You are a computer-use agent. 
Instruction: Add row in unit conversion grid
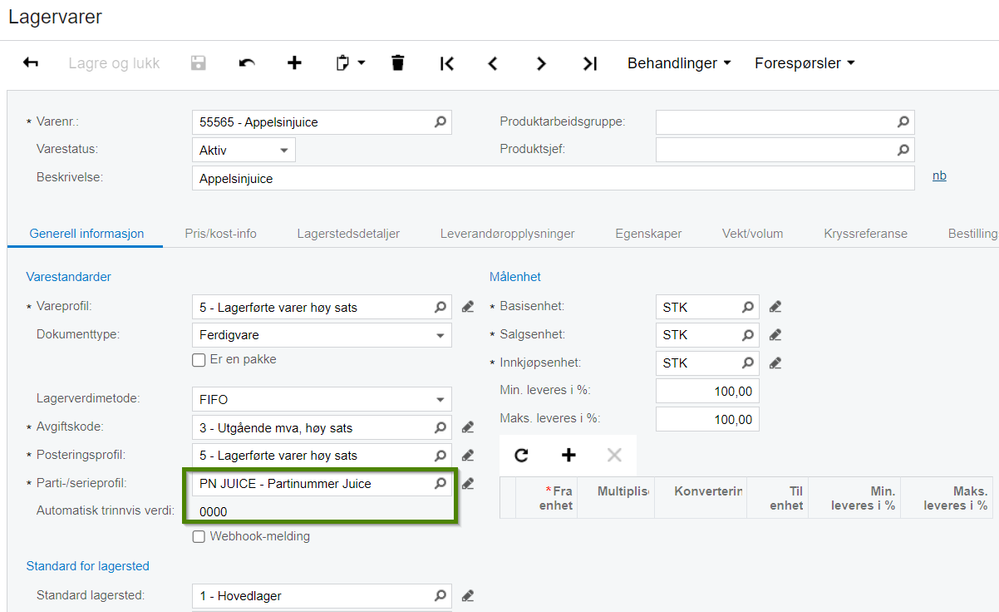pyautogui.click(x=568, y=455)
